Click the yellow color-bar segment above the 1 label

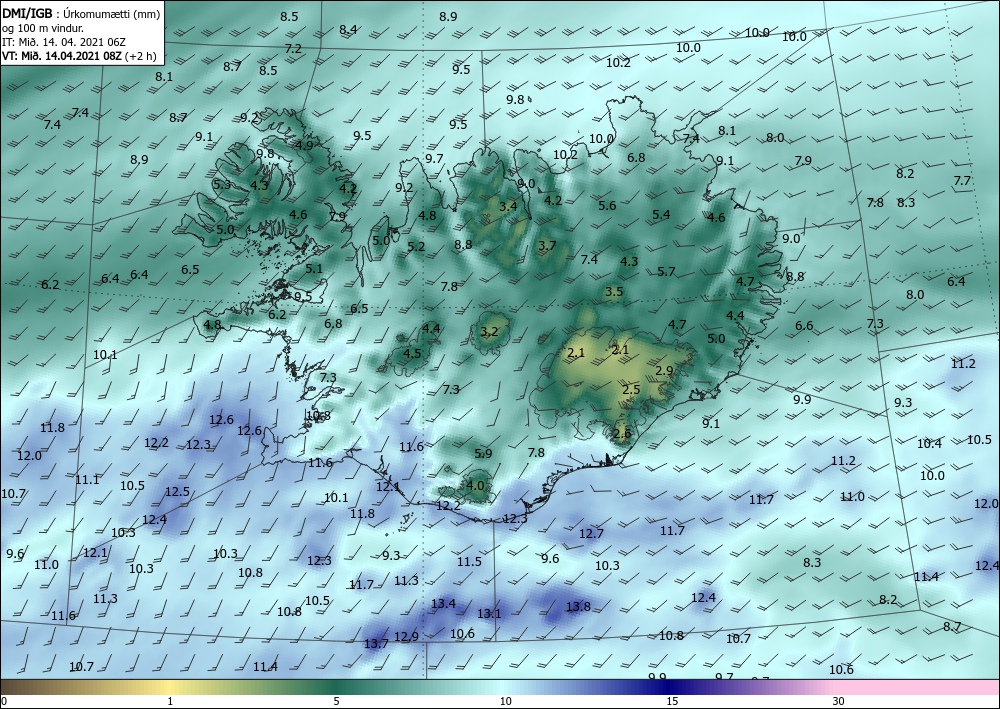pyautogui.click(x=170, y=687)
